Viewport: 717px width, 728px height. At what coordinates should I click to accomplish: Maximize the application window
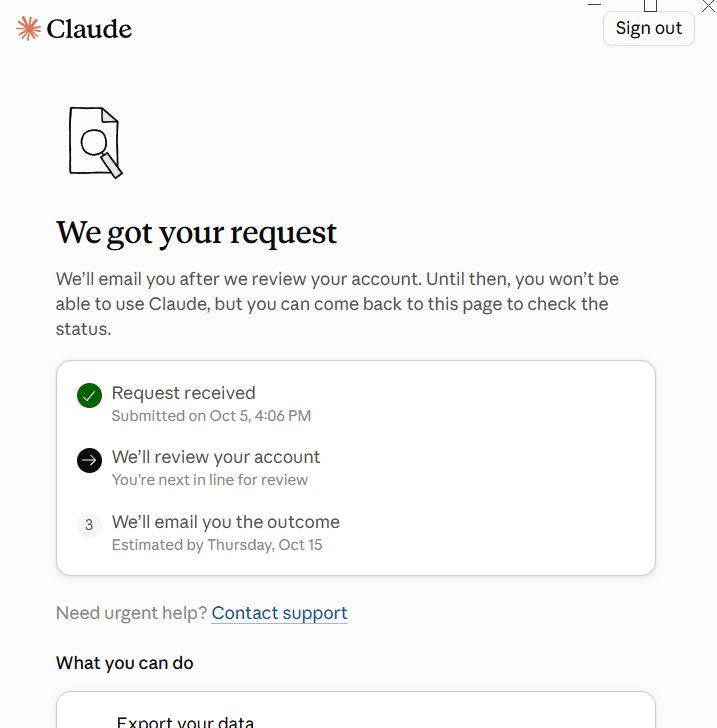tap(650, 6)
